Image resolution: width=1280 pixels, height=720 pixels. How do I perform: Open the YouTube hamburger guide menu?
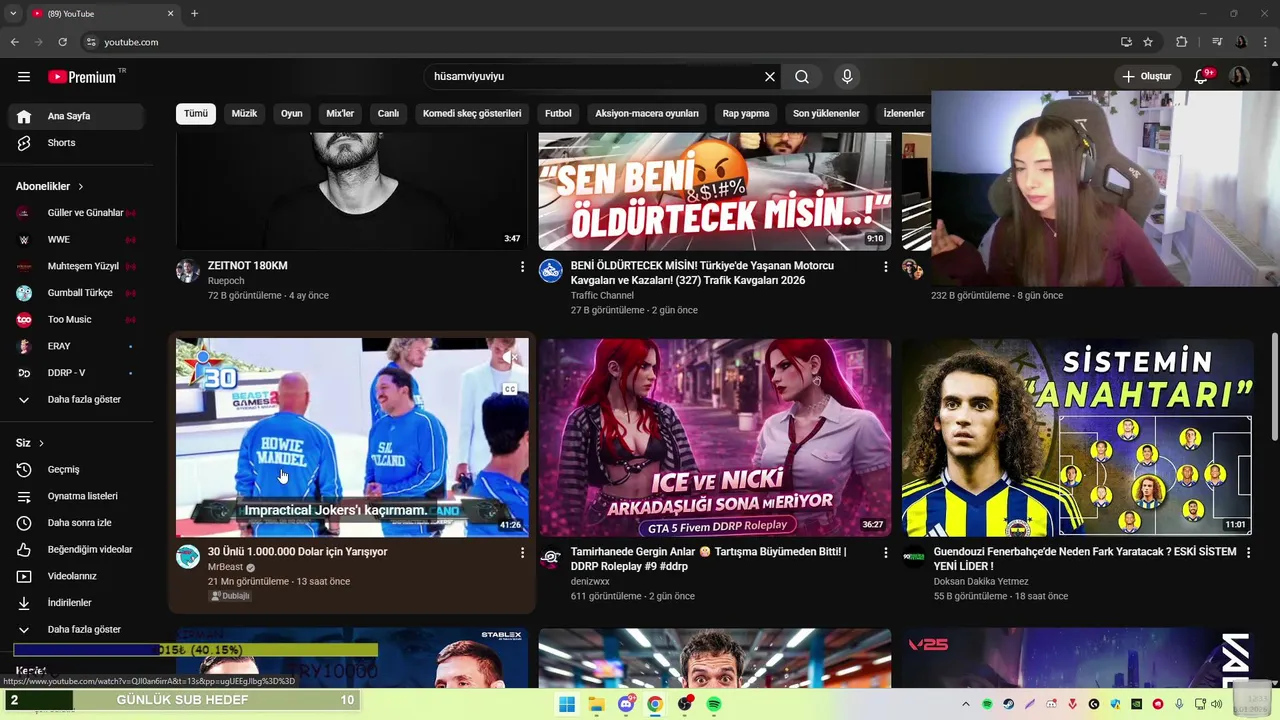(24, 77)
